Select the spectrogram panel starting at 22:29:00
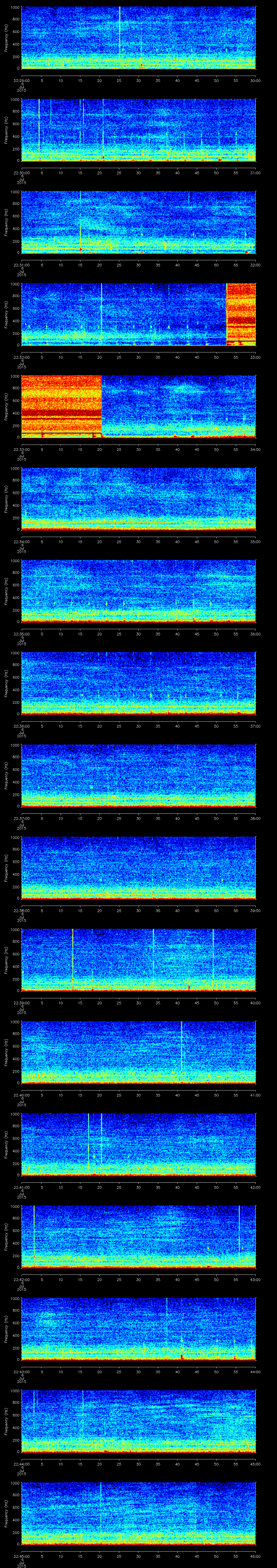The width and height of the screenshot is (277, 1568). (x=139, y=38)
